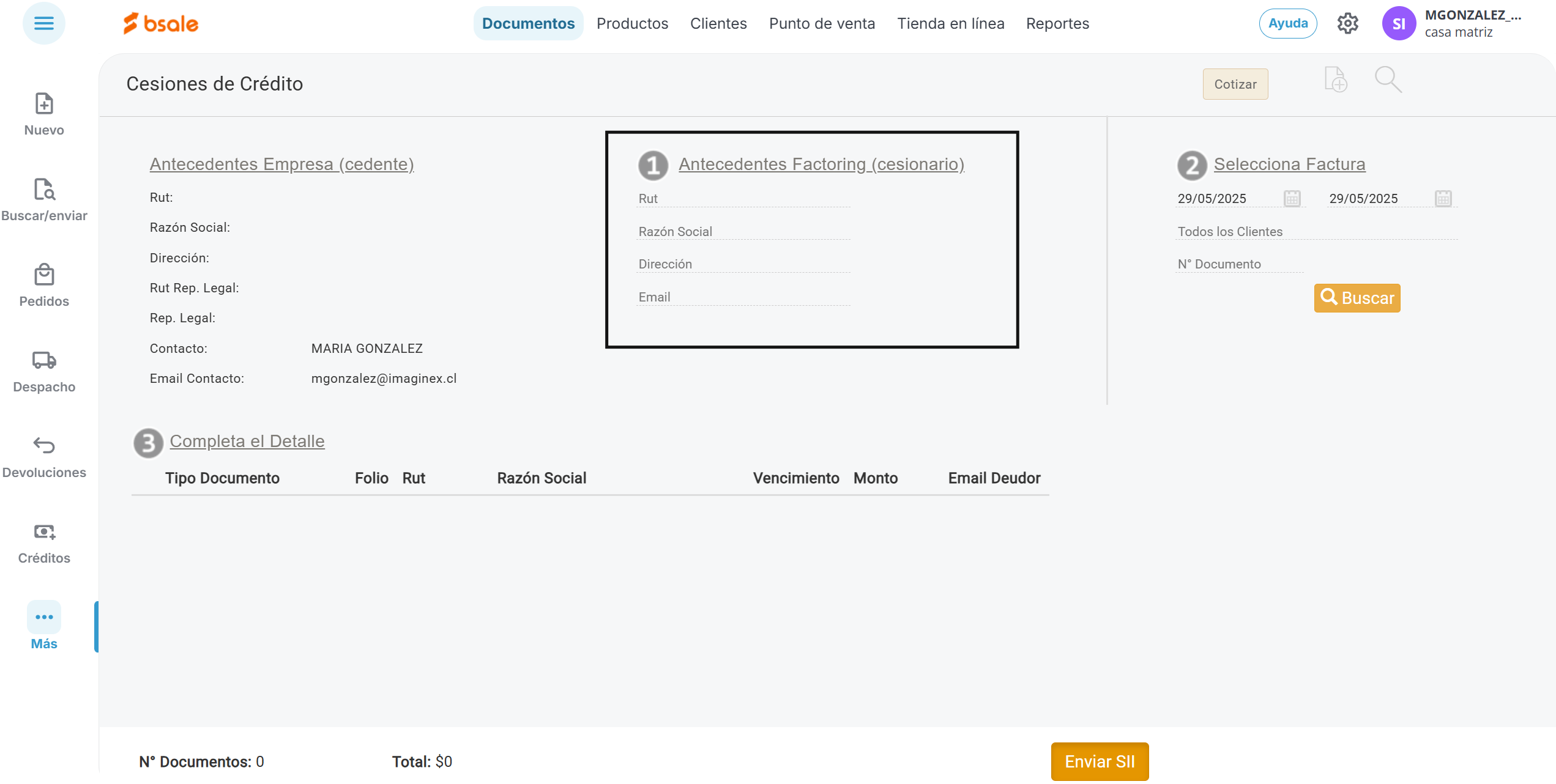Switch to the Productos menu
The width and height of the screenshot is (1556, 784).
pyautogui.click(x=632, y=24)
